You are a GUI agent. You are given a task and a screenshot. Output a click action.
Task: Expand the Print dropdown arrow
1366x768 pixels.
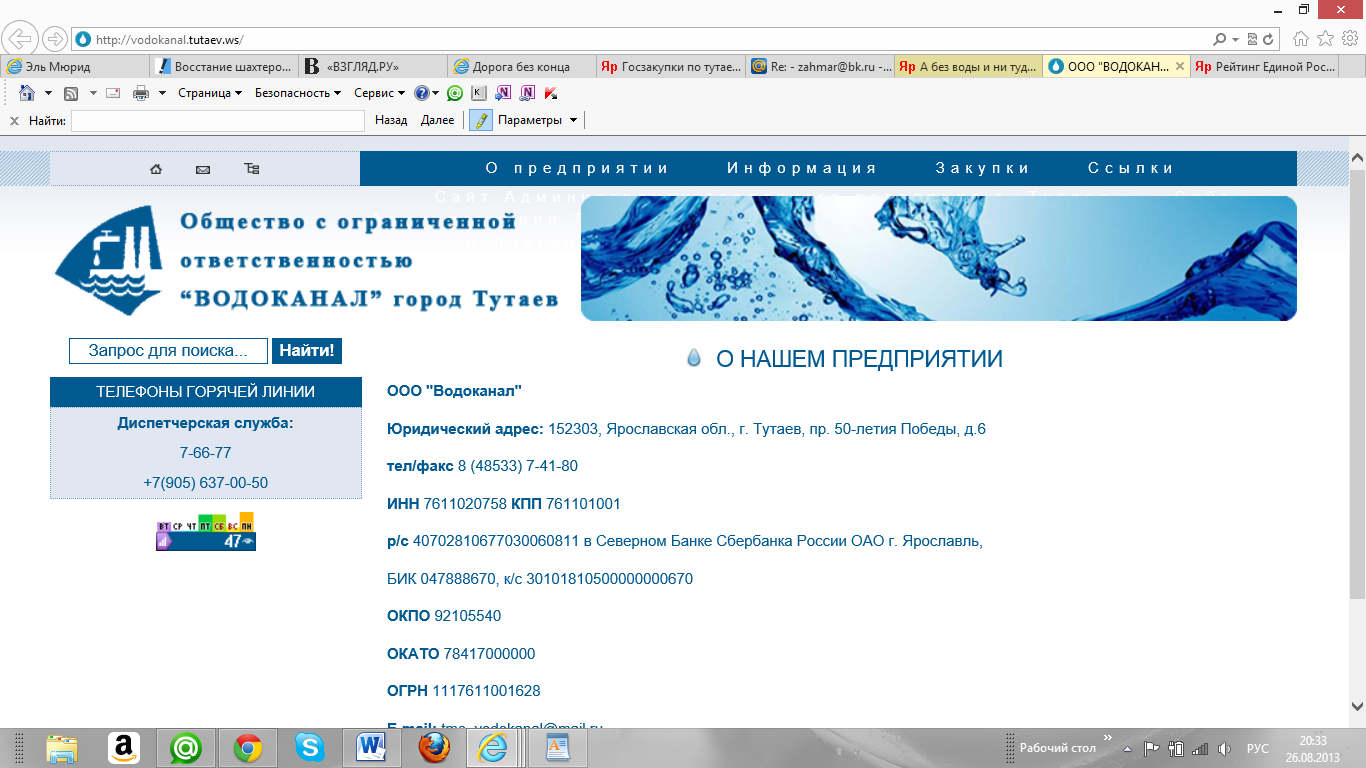point(162,93)
